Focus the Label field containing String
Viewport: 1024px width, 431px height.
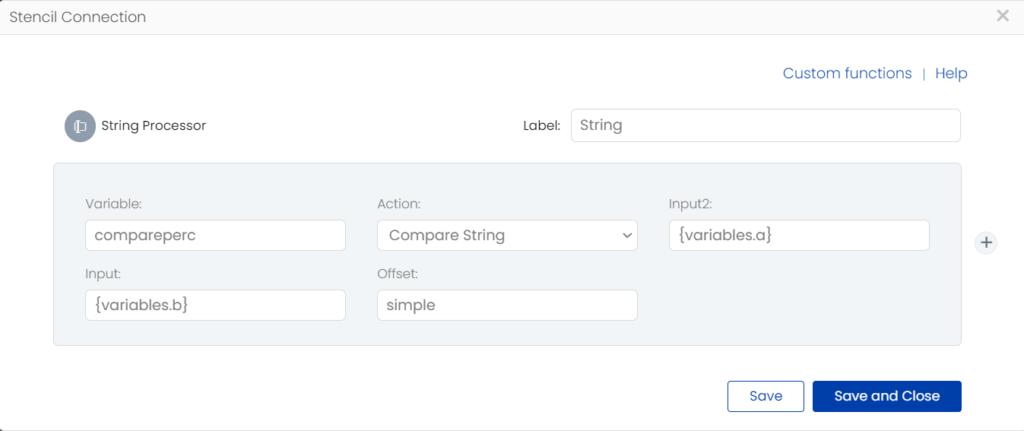(765, 125)
